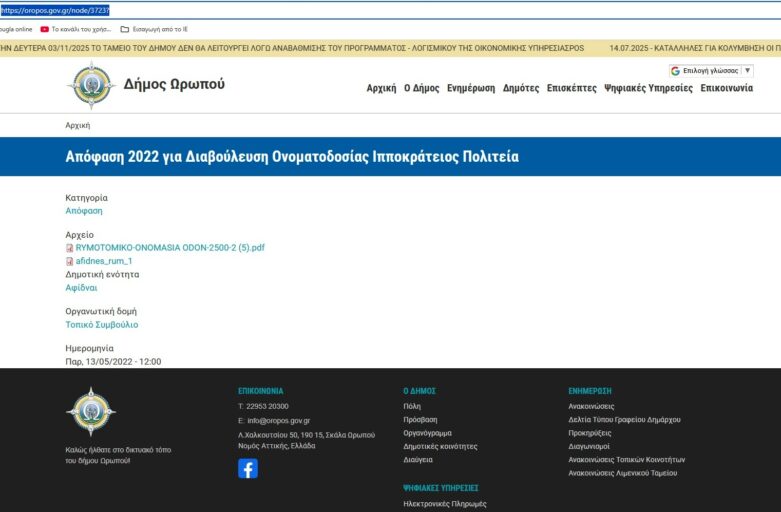Image resolution: width=781 pixels, height=512 pixels.
Task: Open the Οργανόγραμμα footer link
Action: pos(427,433)
